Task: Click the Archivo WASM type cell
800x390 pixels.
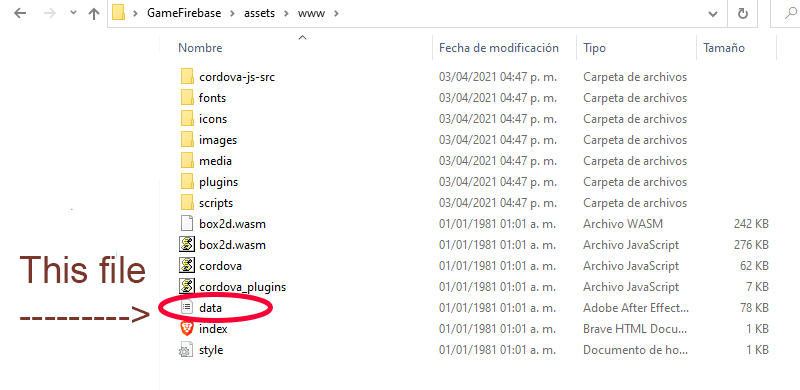Action: click(x=623, y=224)
